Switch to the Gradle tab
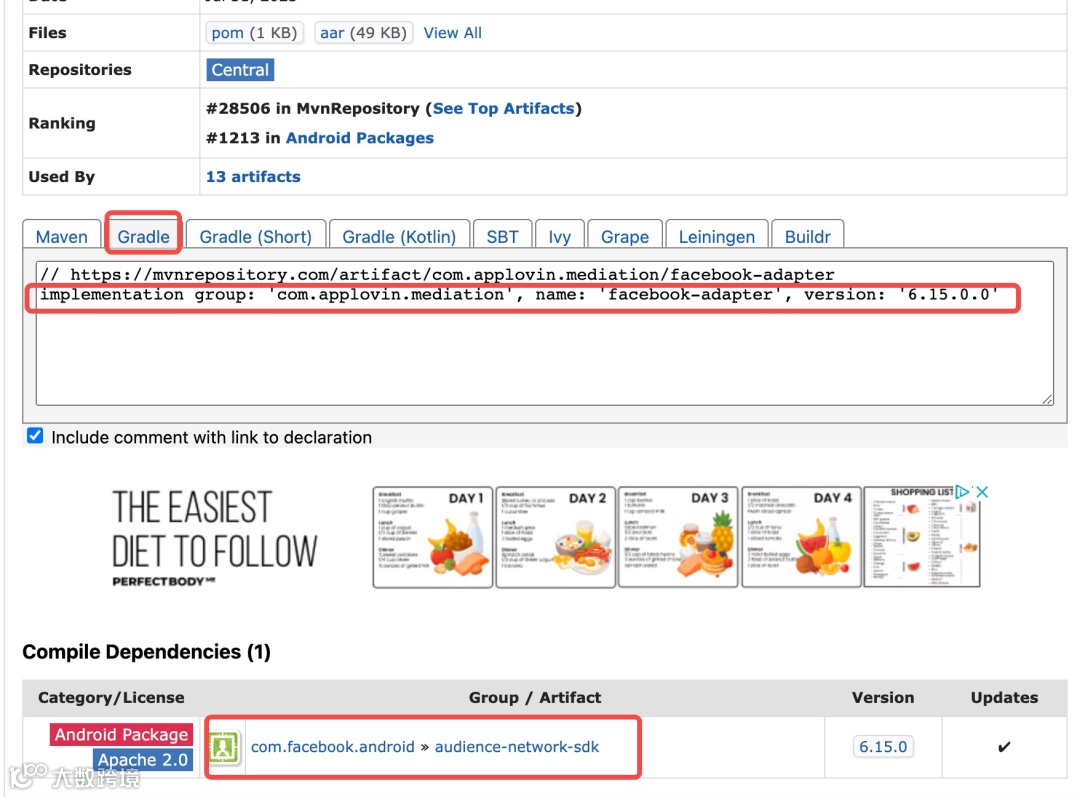 (143, 236)
